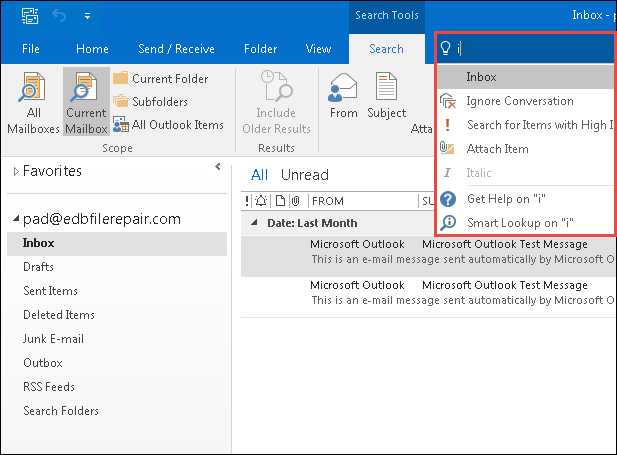Click the blue question mark help icon
This screenshot has width=617, height=455.
pos(448,199)
